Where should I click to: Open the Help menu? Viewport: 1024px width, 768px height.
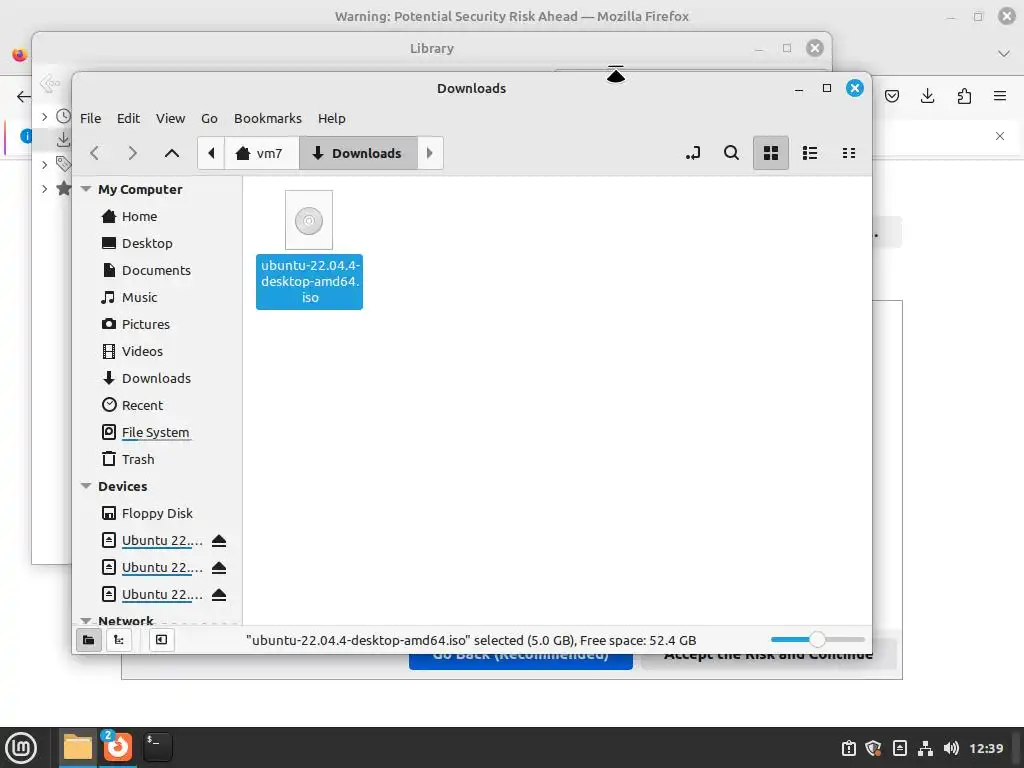pyautogui.click(x=332, y=118)
